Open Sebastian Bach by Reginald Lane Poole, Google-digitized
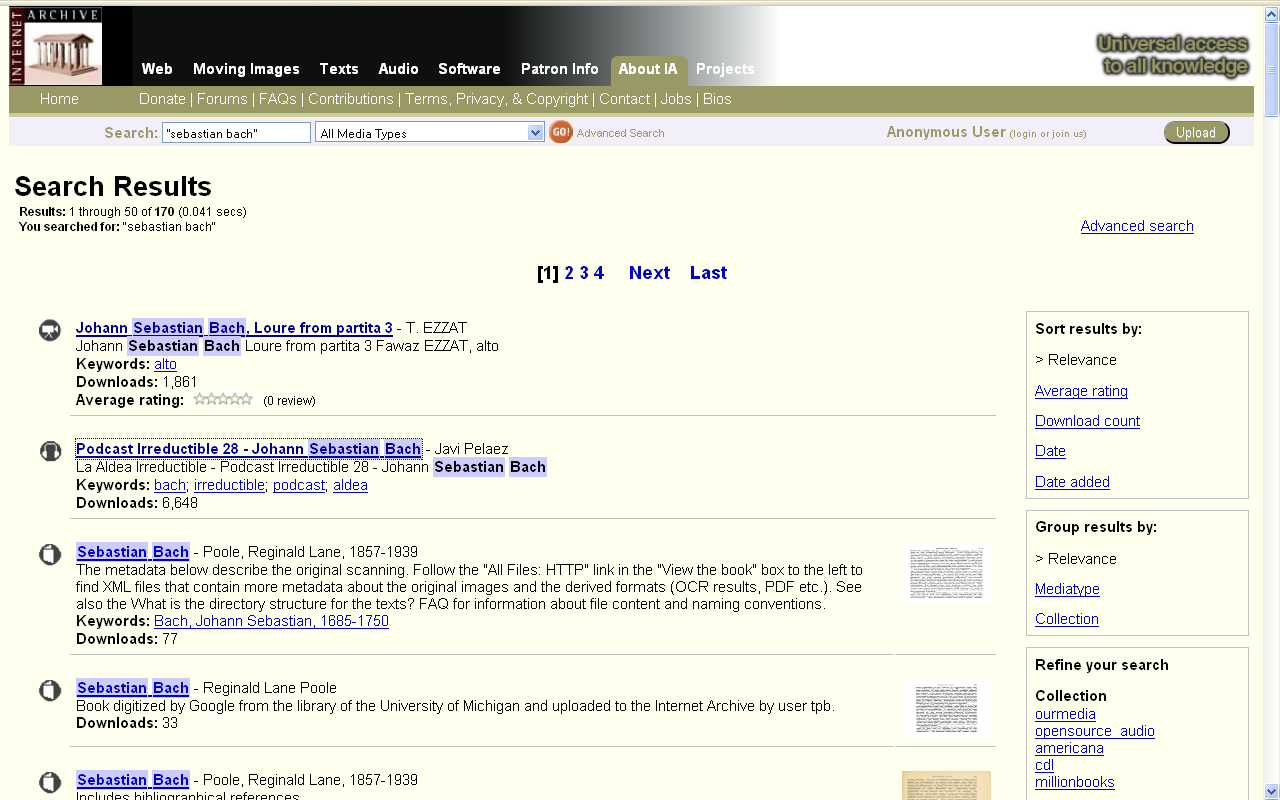The image size is (1280, 800). (133, 688)
